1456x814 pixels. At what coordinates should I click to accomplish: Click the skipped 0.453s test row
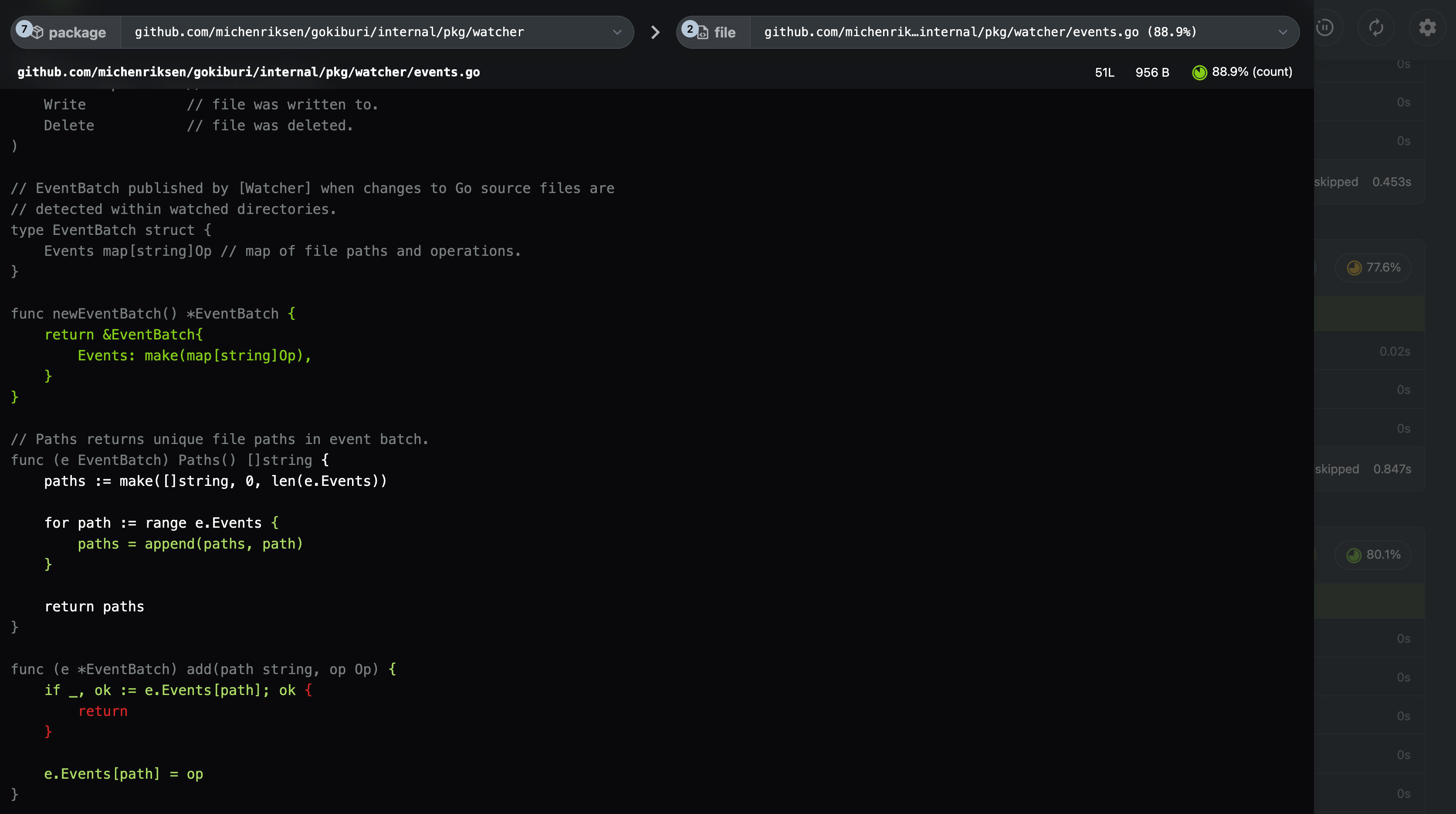tap(1362, 182)
